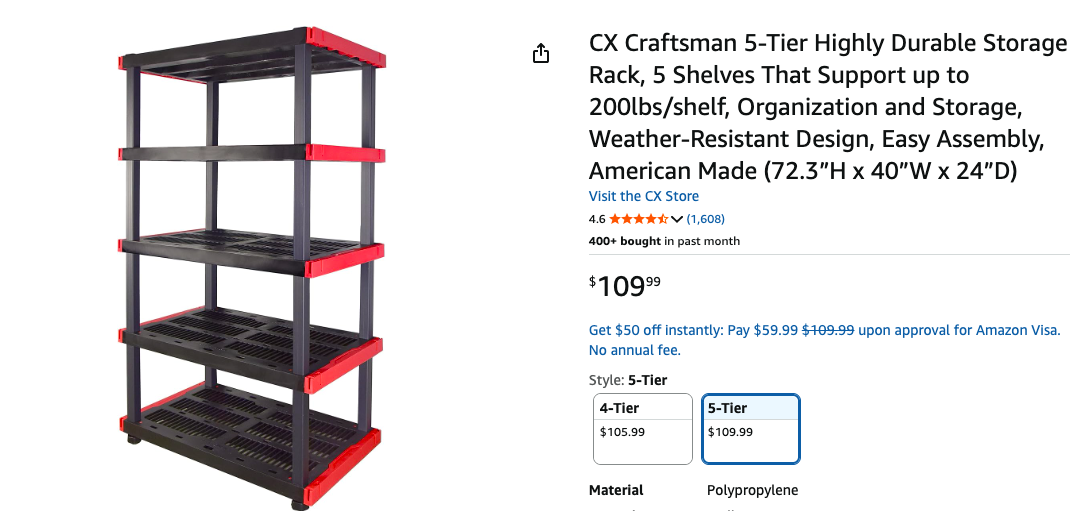Expand the rating breakdown chevron
1091x511 pixels.
click(677, 219)
